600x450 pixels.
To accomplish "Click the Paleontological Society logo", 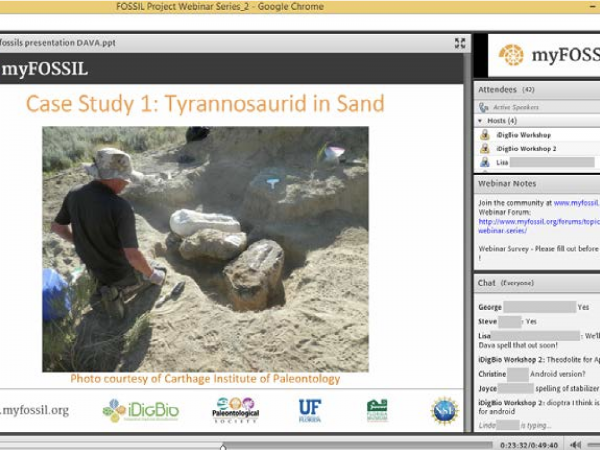I will tap(235, 409).
